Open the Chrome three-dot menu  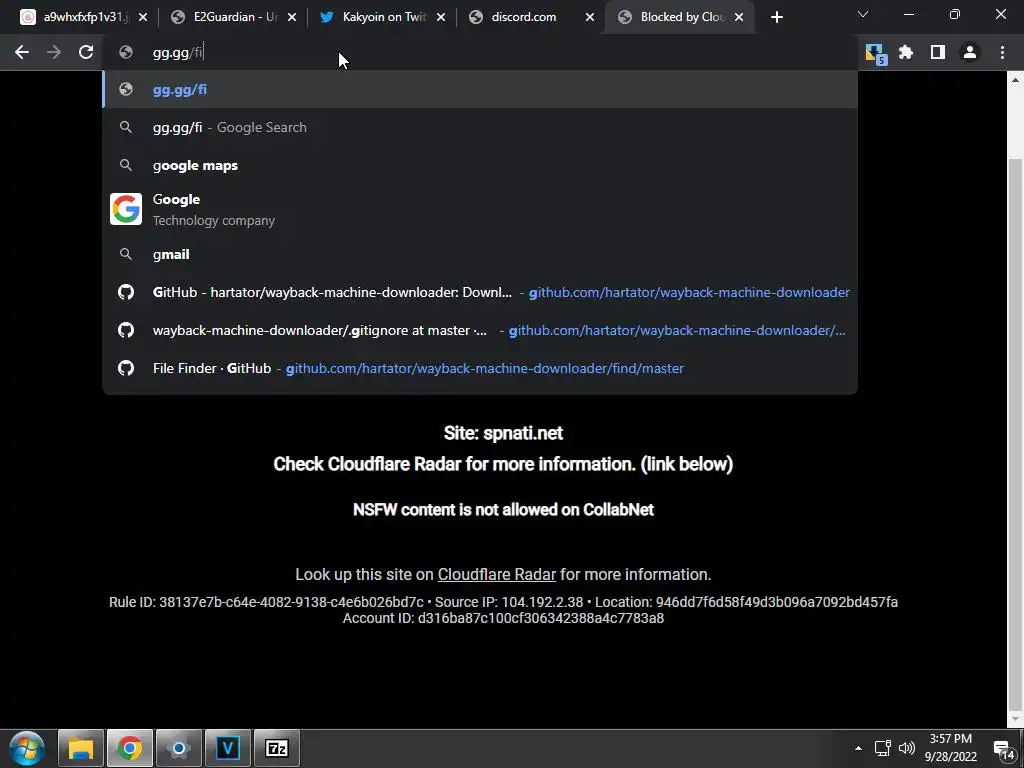coord(1002,52)
